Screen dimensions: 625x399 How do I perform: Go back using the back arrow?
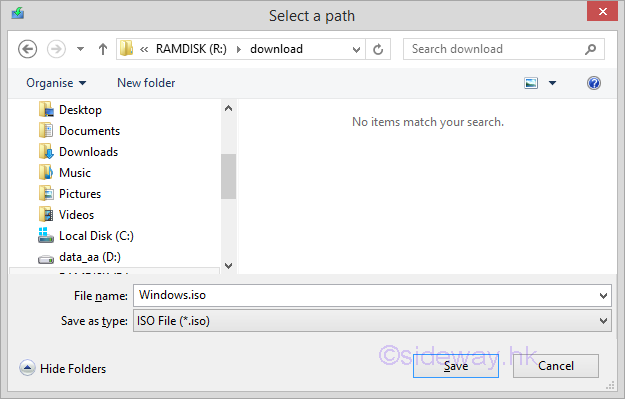[28, 49]
